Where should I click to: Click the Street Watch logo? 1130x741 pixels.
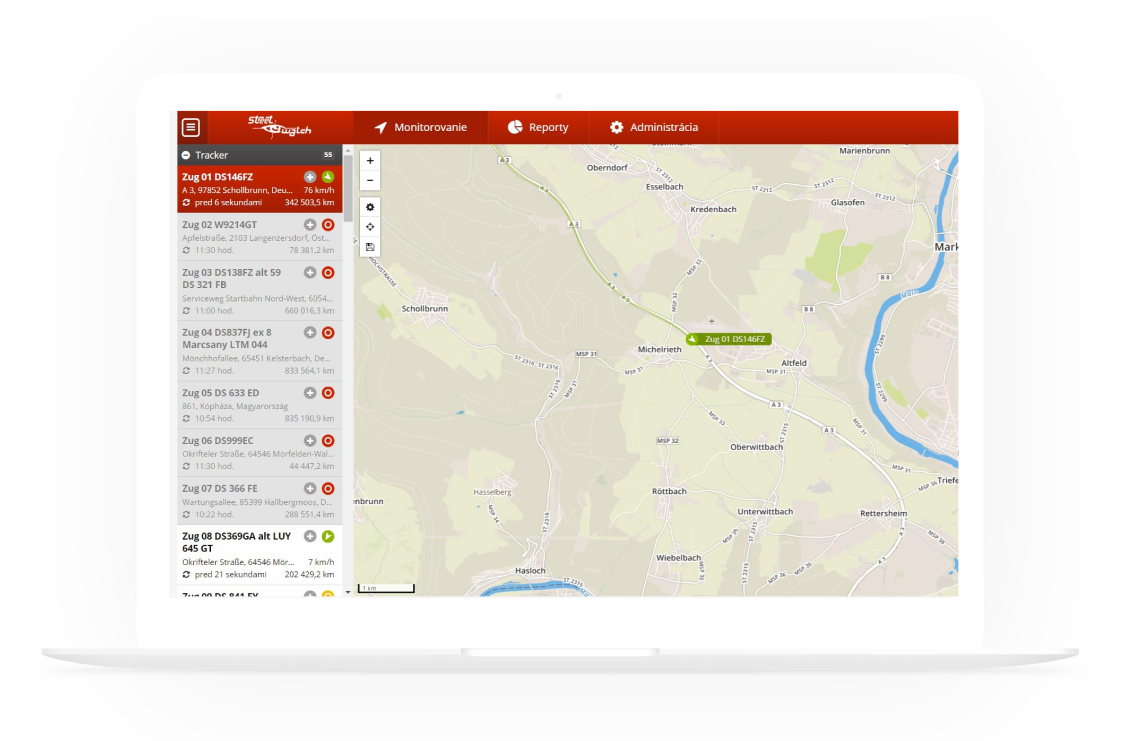click(x=280, y=126)
